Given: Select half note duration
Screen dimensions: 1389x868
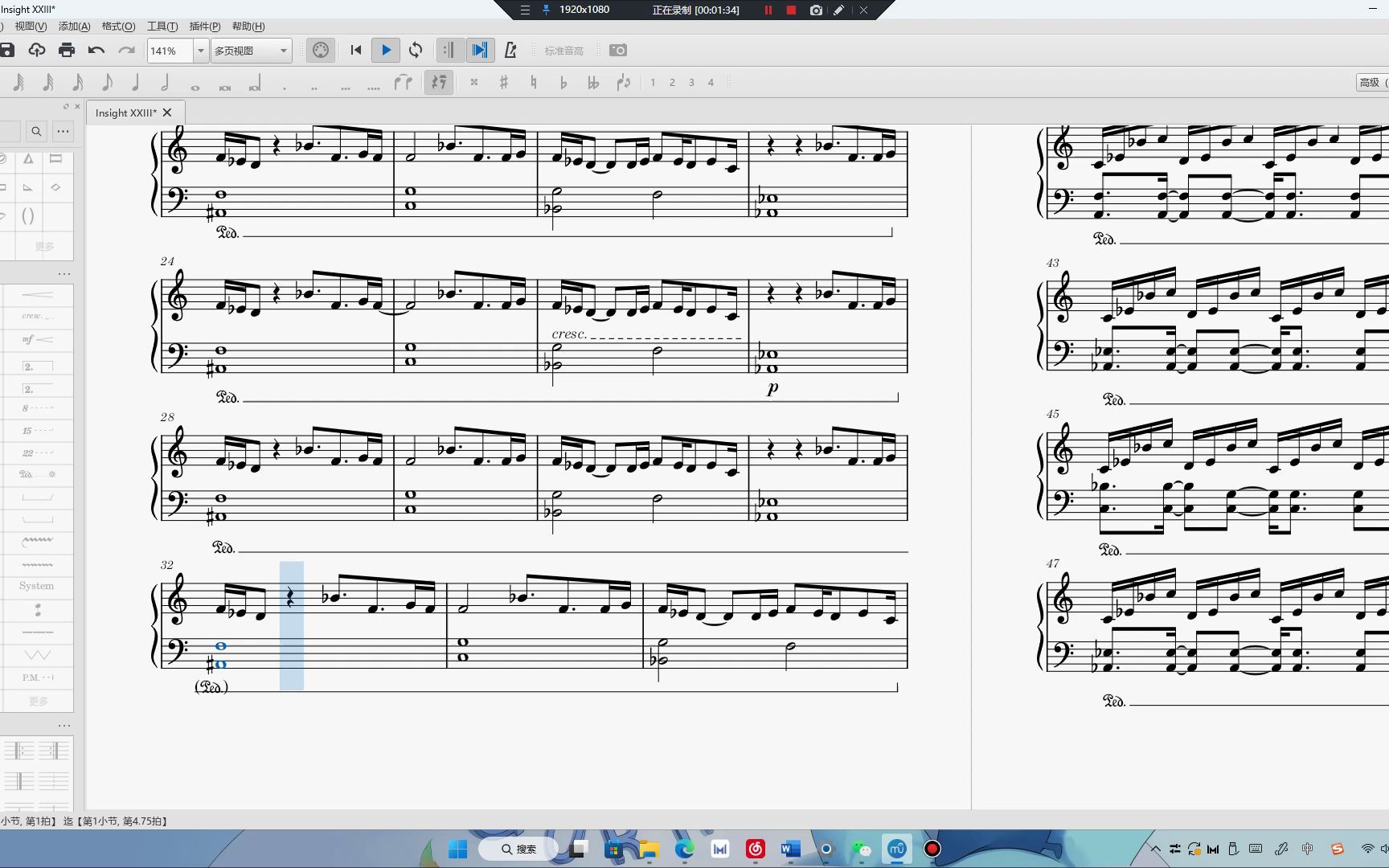Looking at the screenshot, I should tap(165, 82).
